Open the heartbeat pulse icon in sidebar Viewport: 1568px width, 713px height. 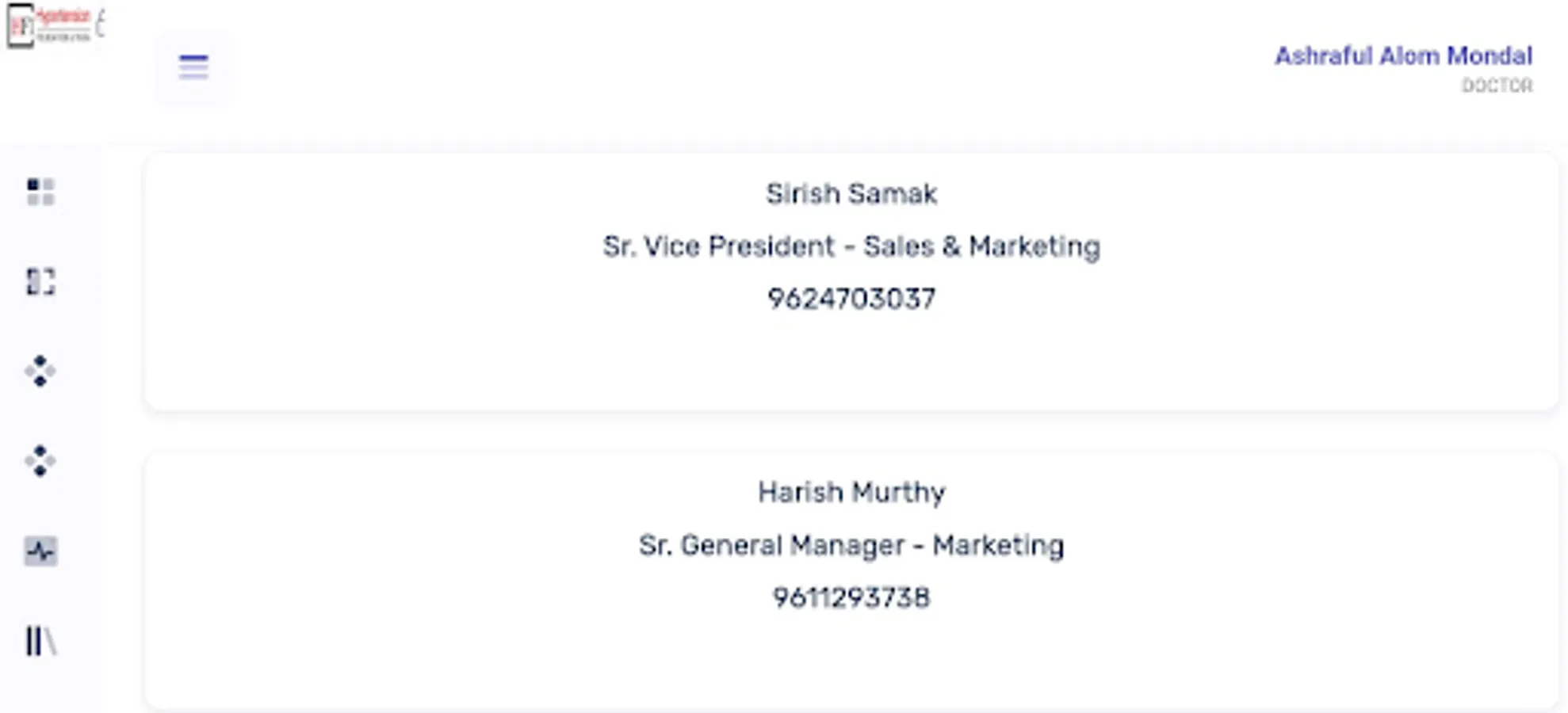point(40,551)
